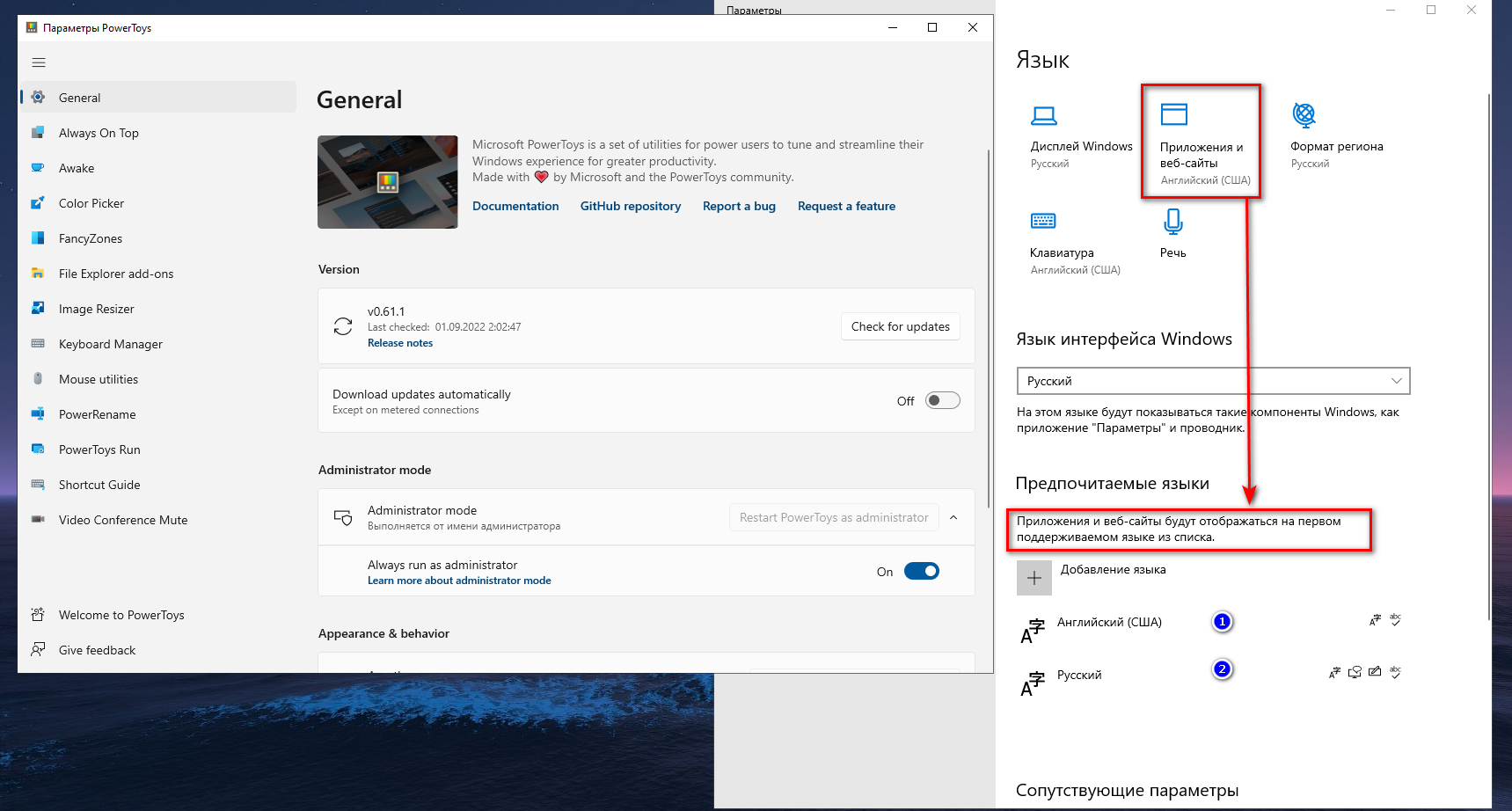Open Keyboard Manager settings page

pyautogui.click(x=111, y=344)
